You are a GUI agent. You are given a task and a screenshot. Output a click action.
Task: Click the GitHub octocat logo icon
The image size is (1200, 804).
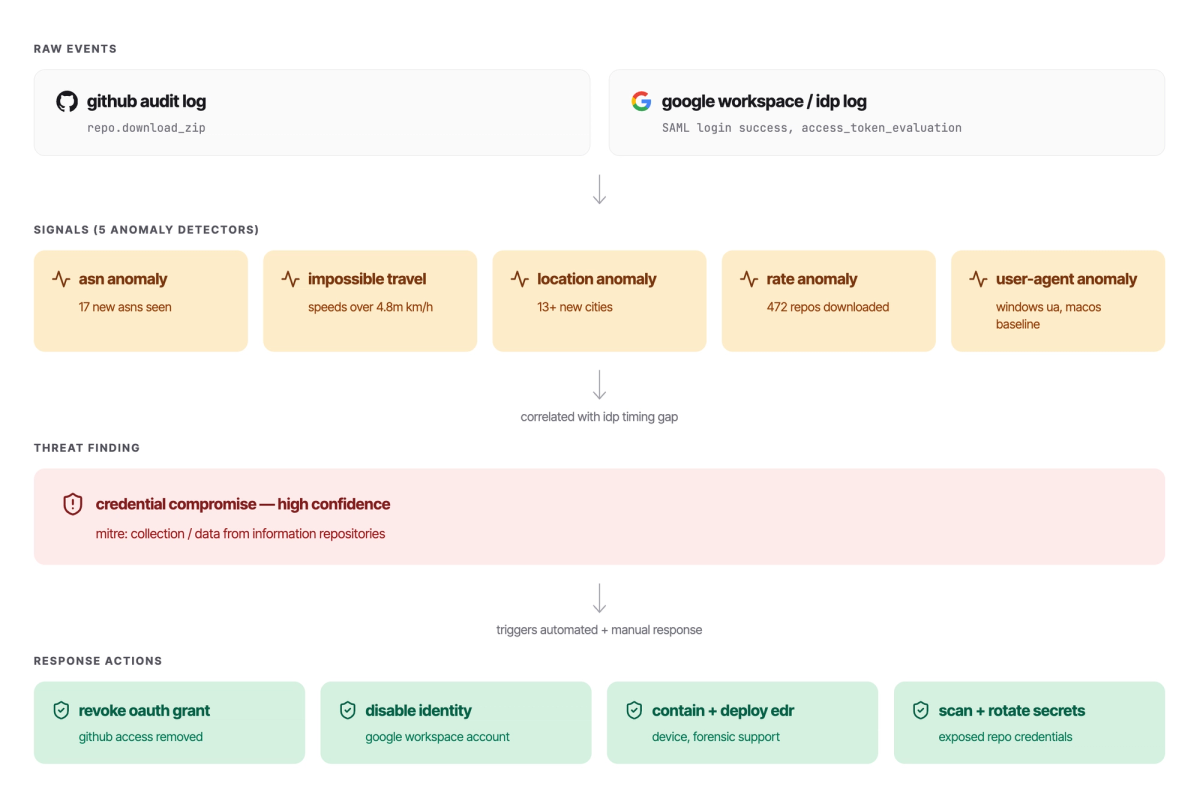coord(67,101)
